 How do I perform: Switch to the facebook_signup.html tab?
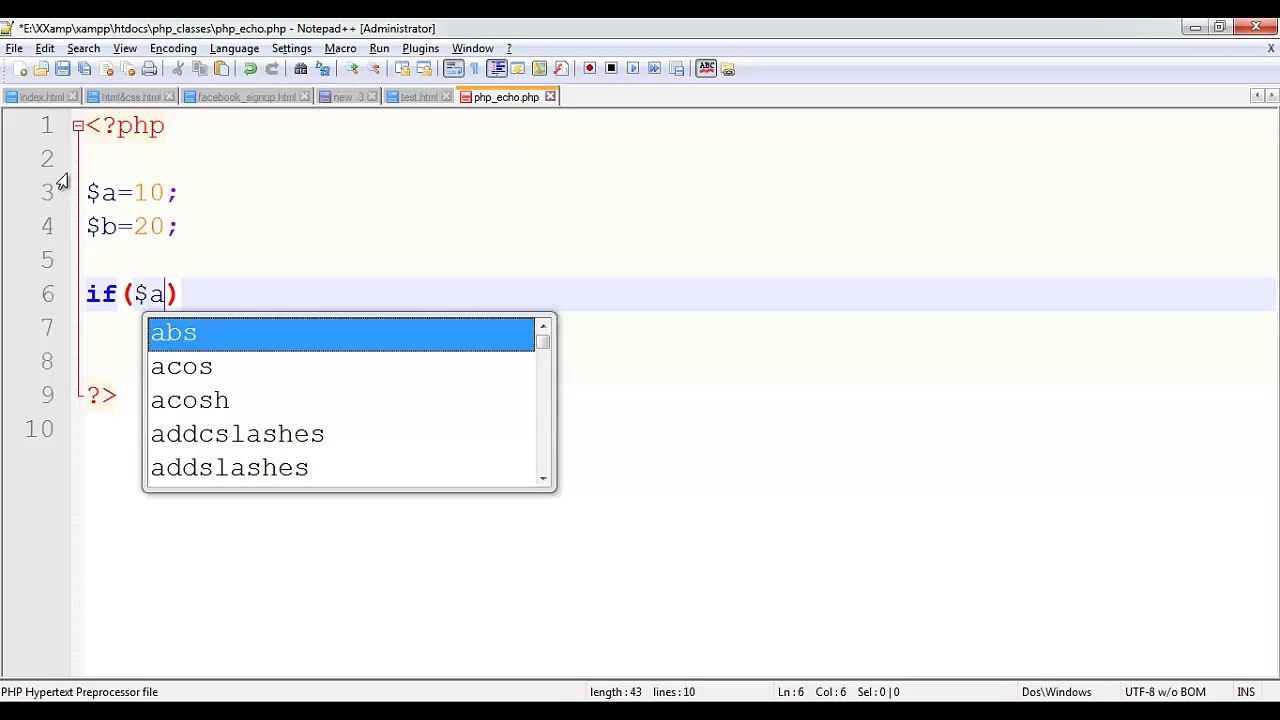[x=246, y=97]
